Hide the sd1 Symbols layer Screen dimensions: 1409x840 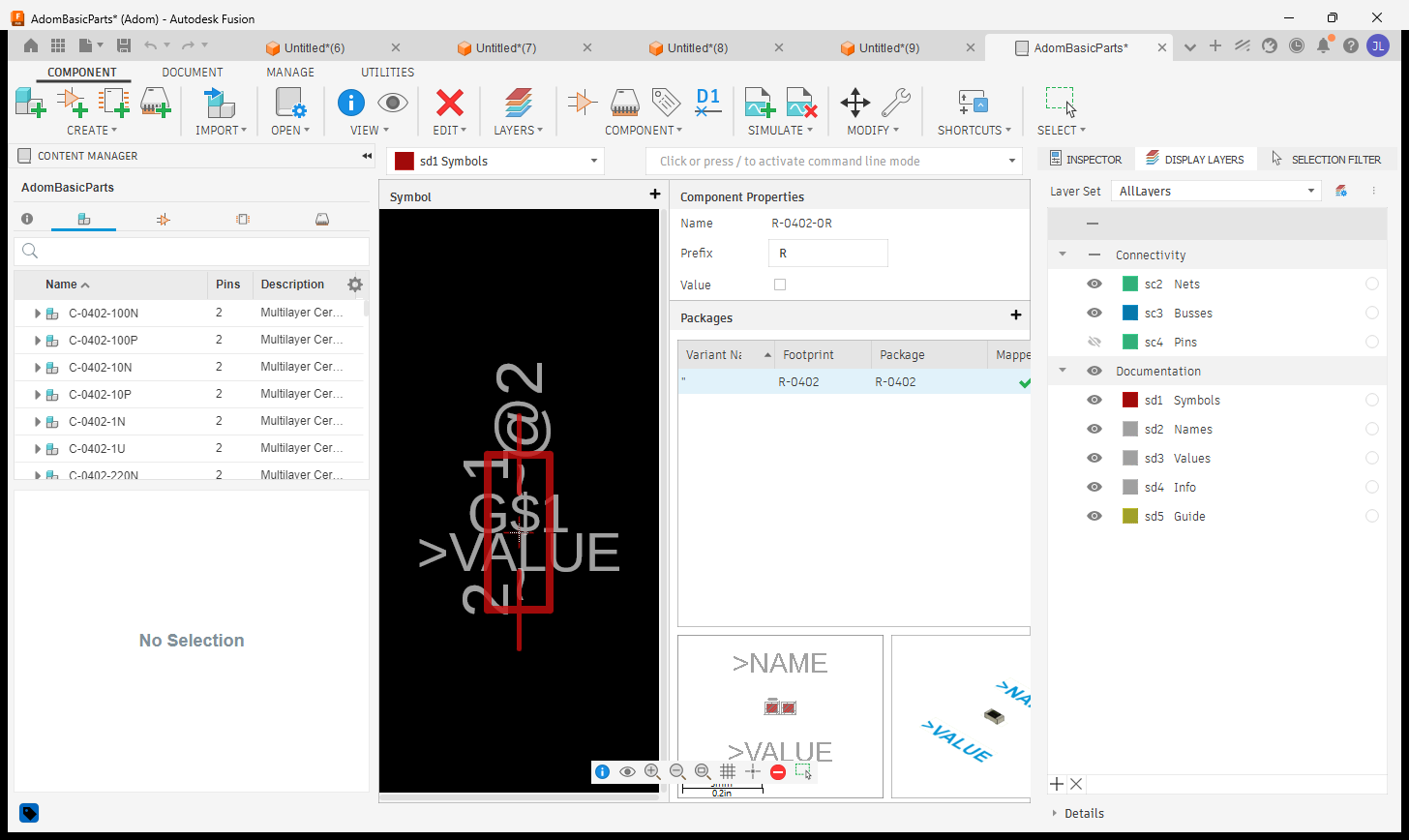(x=1094, y=400)
